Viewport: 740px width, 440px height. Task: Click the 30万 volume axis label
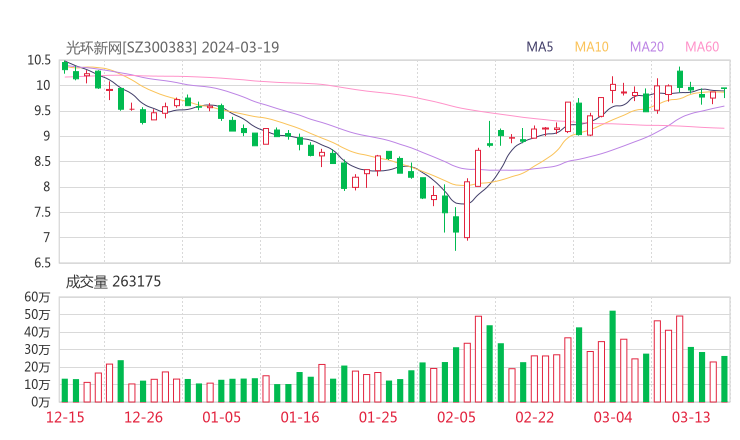point(37,350)
